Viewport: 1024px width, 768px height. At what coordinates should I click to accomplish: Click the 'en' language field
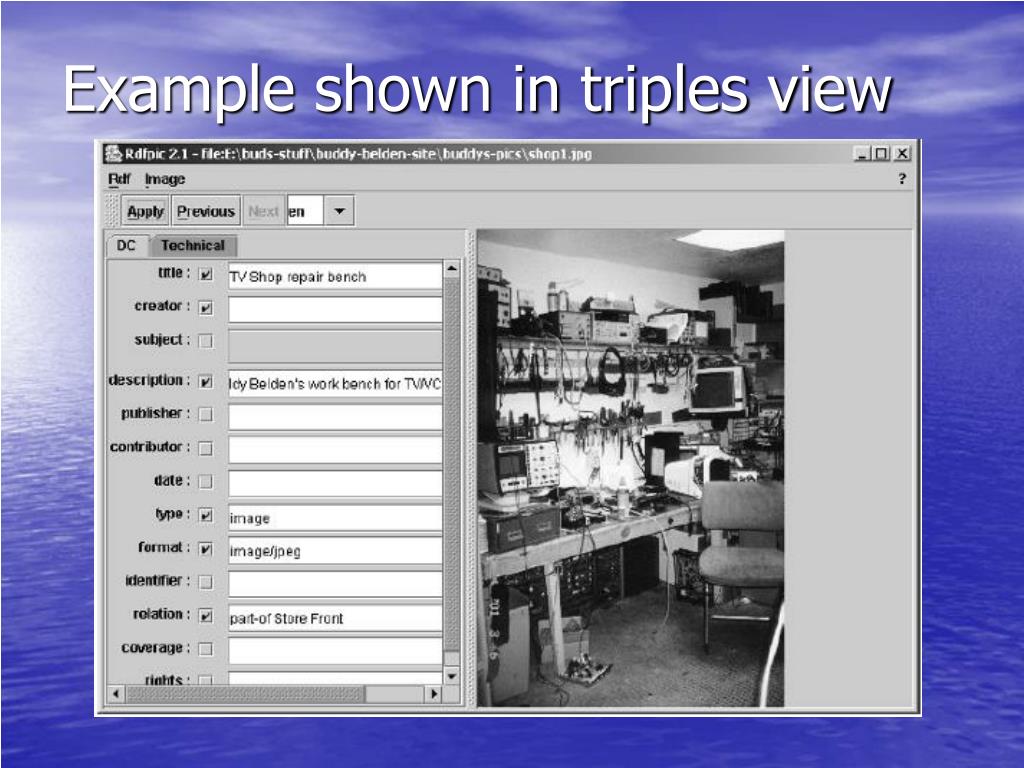tap(305, 211)
